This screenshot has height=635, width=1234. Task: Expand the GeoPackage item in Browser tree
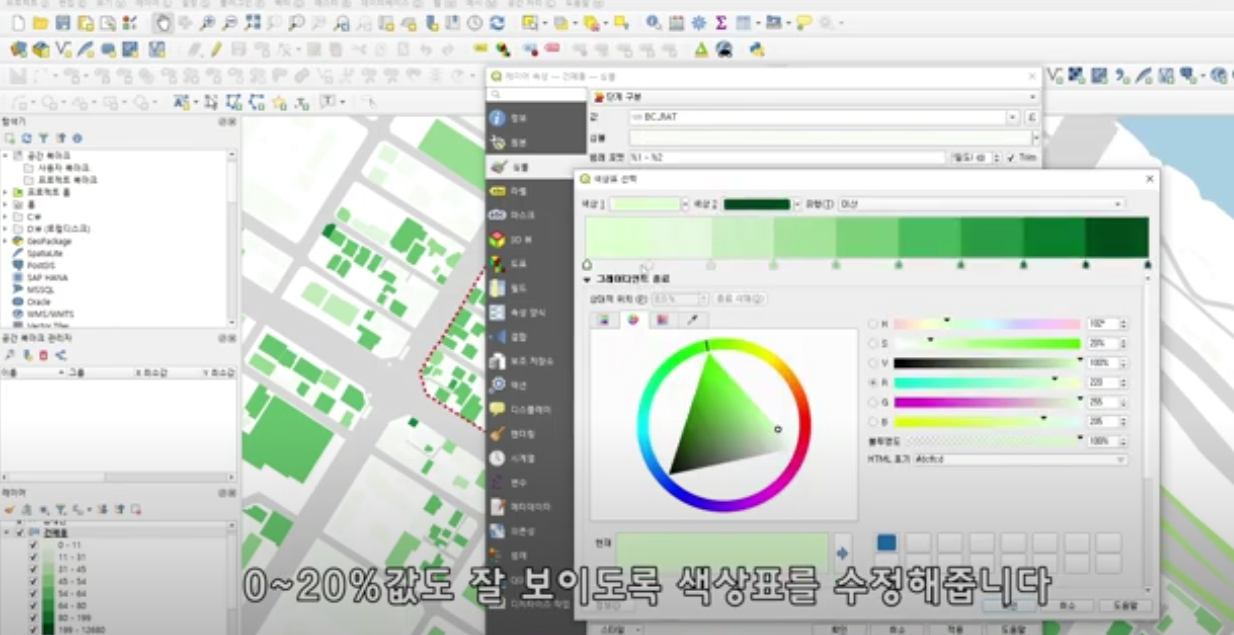[x=6, y=241]
